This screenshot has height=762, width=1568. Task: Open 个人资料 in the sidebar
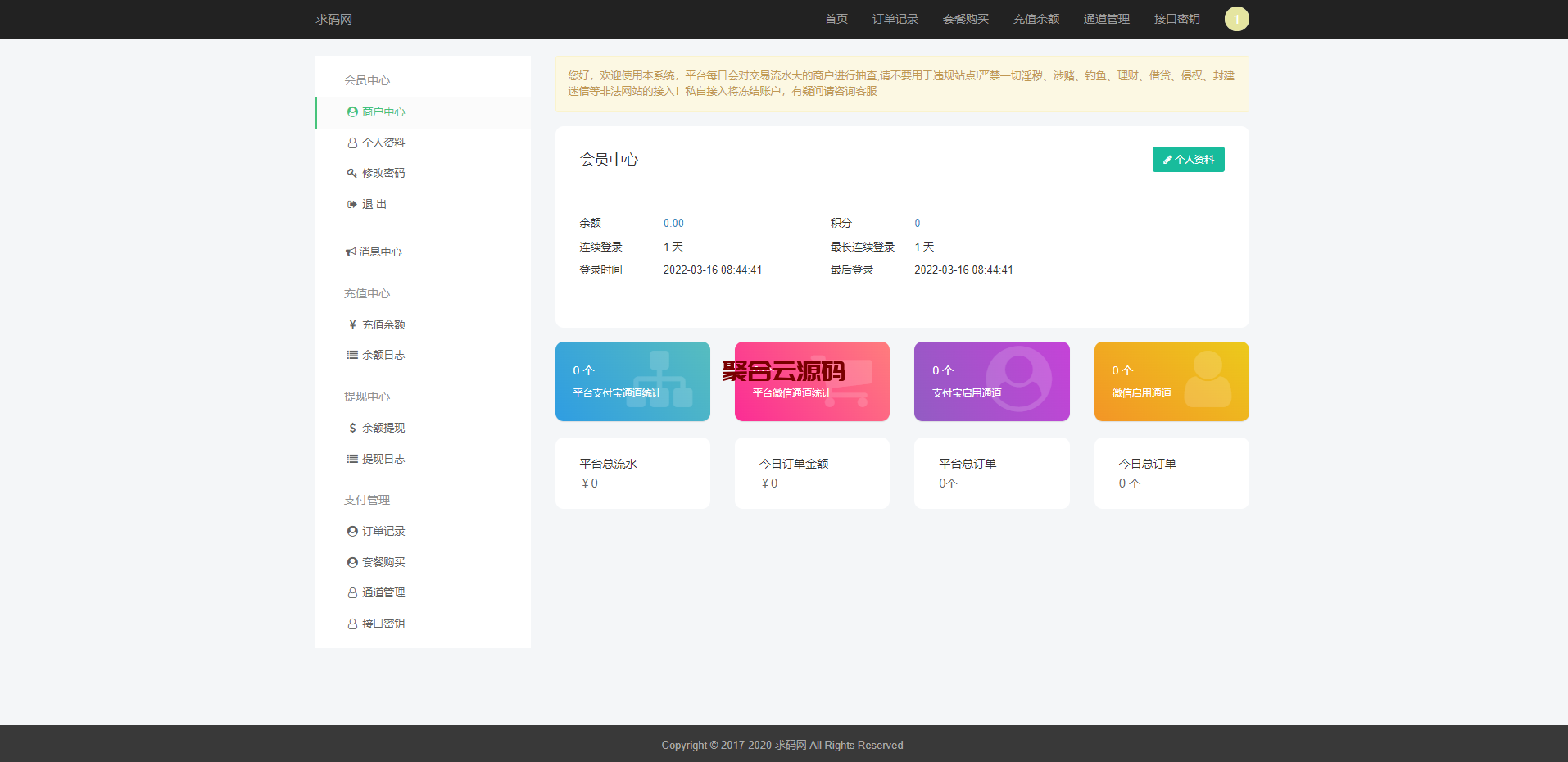click(x=383, y=143)
